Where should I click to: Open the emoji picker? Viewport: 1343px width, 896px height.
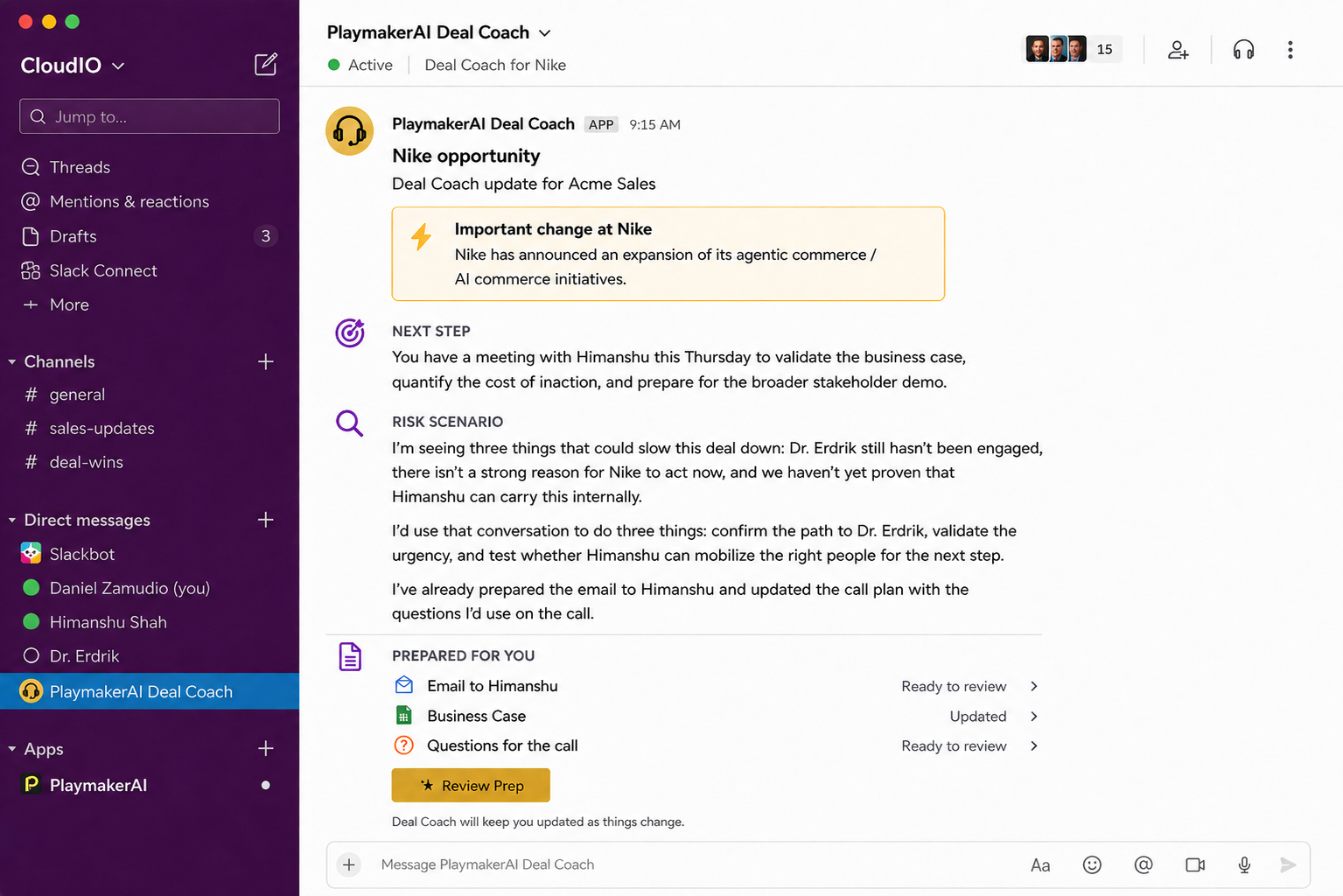point(1092,864)
